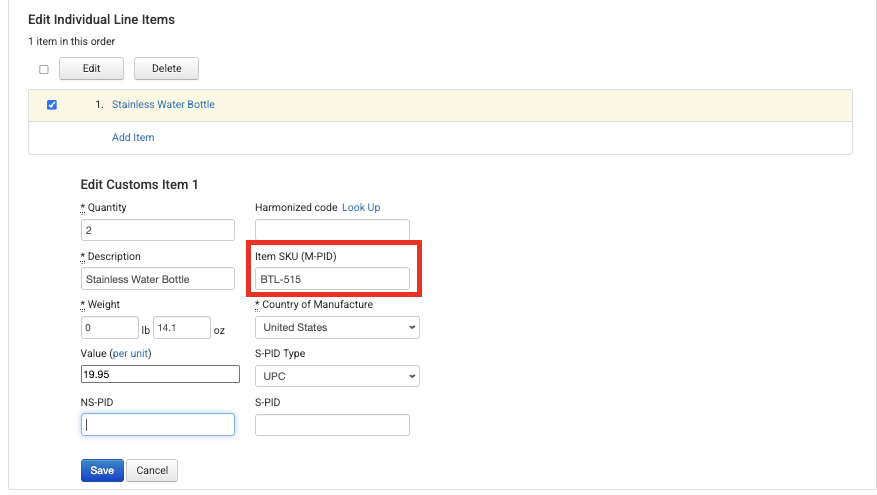Cancel editing the customs item
This screenshot has height=495, width=877.
coord(152,470)
